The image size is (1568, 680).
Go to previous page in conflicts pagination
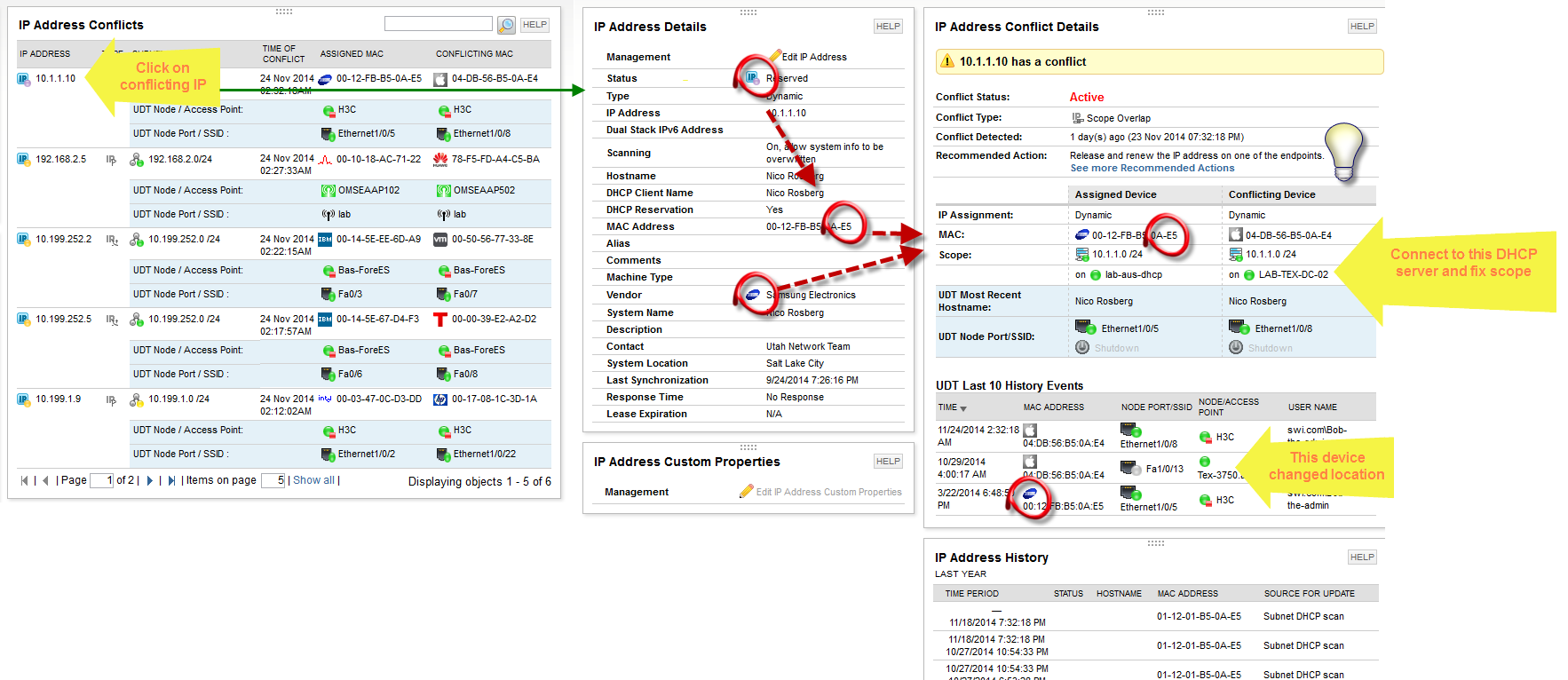coord(45,480)
